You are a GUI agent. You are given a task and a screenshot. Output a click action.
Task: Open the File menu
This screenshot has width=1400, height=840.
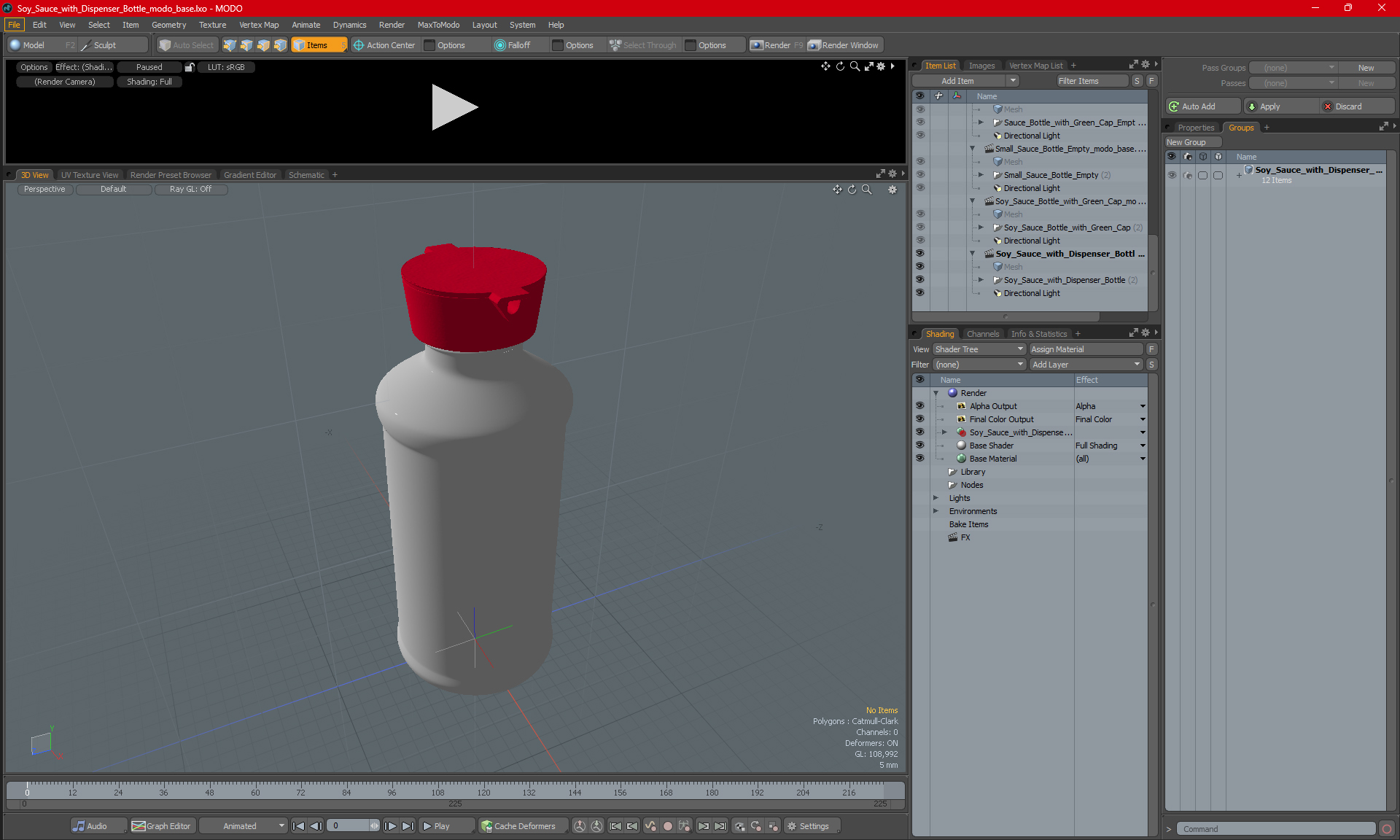pos(14,25)
